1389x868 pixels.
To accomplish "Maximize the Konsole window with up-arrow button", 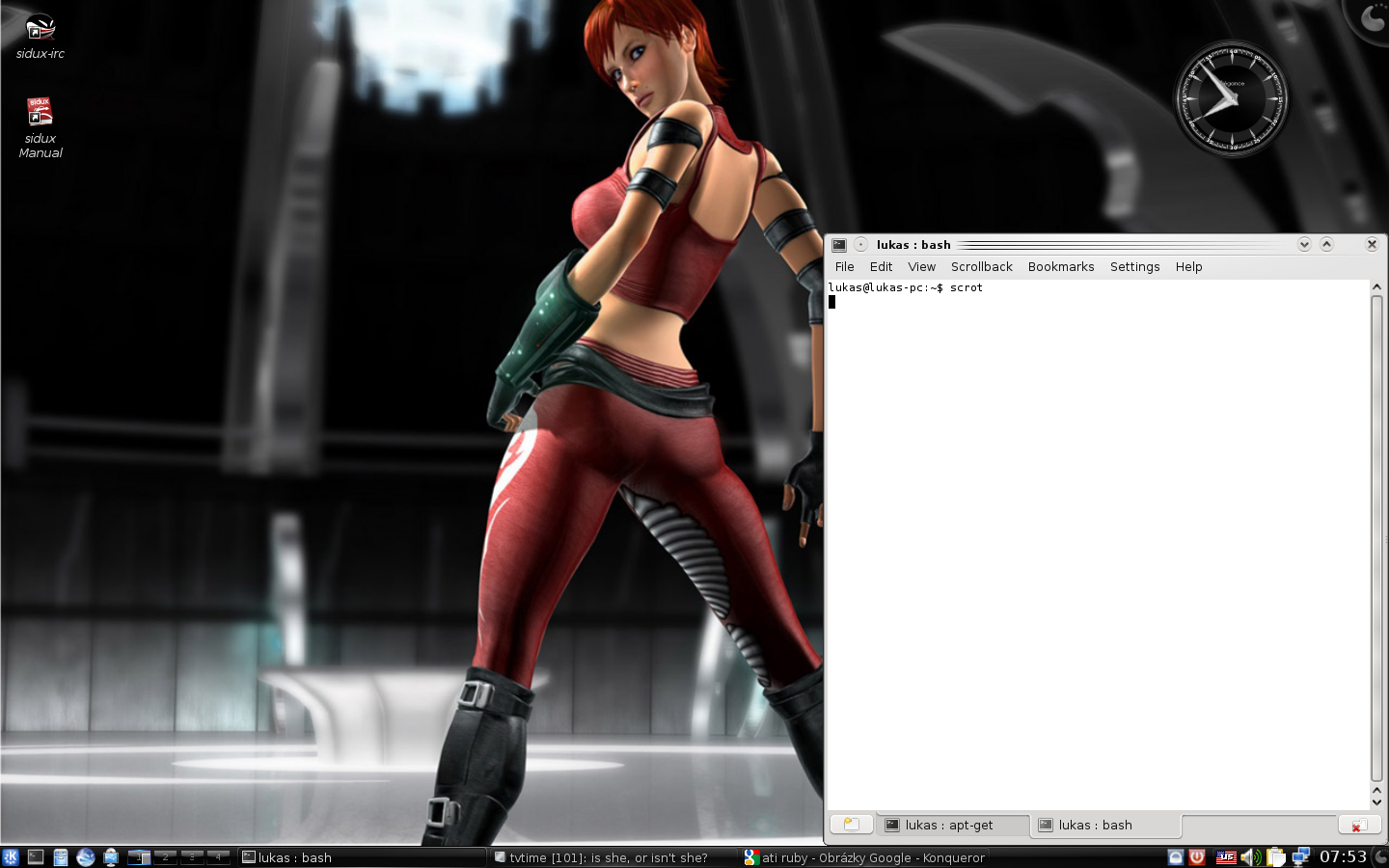I will pyautogui.click(x=1326, y=245).
